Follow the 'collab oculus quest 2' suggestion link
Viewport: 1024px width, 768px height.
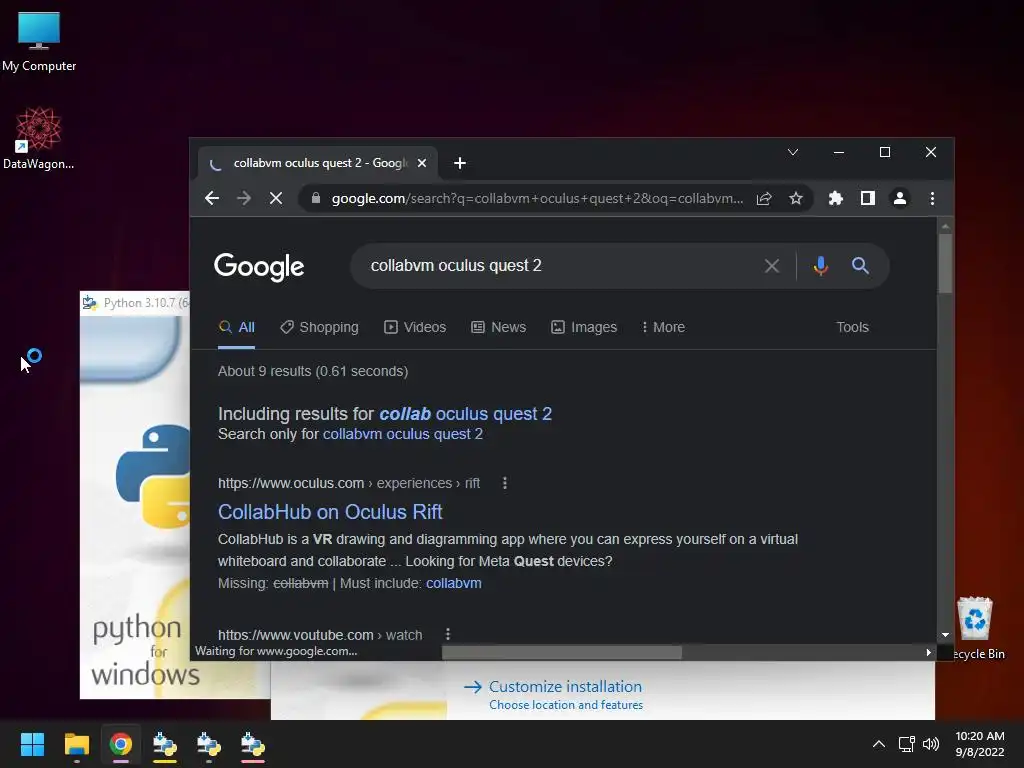click(466, 414)
